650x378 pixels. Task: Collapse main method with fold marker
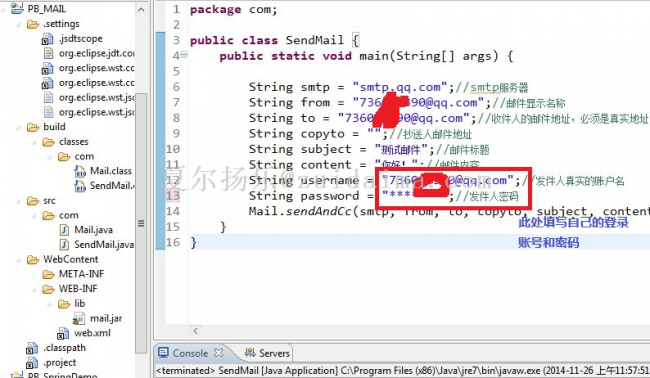[184, 54]
